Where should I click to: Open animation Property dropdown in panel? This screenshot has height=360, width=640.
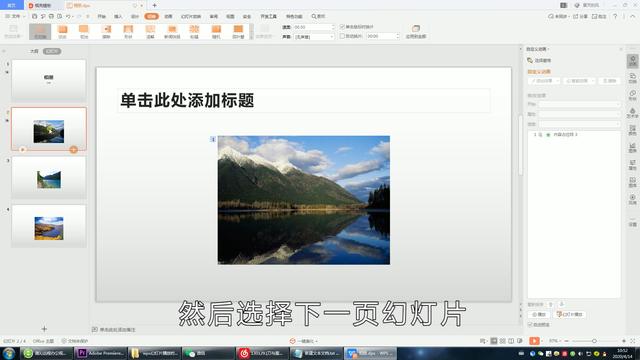click(580, 114)
